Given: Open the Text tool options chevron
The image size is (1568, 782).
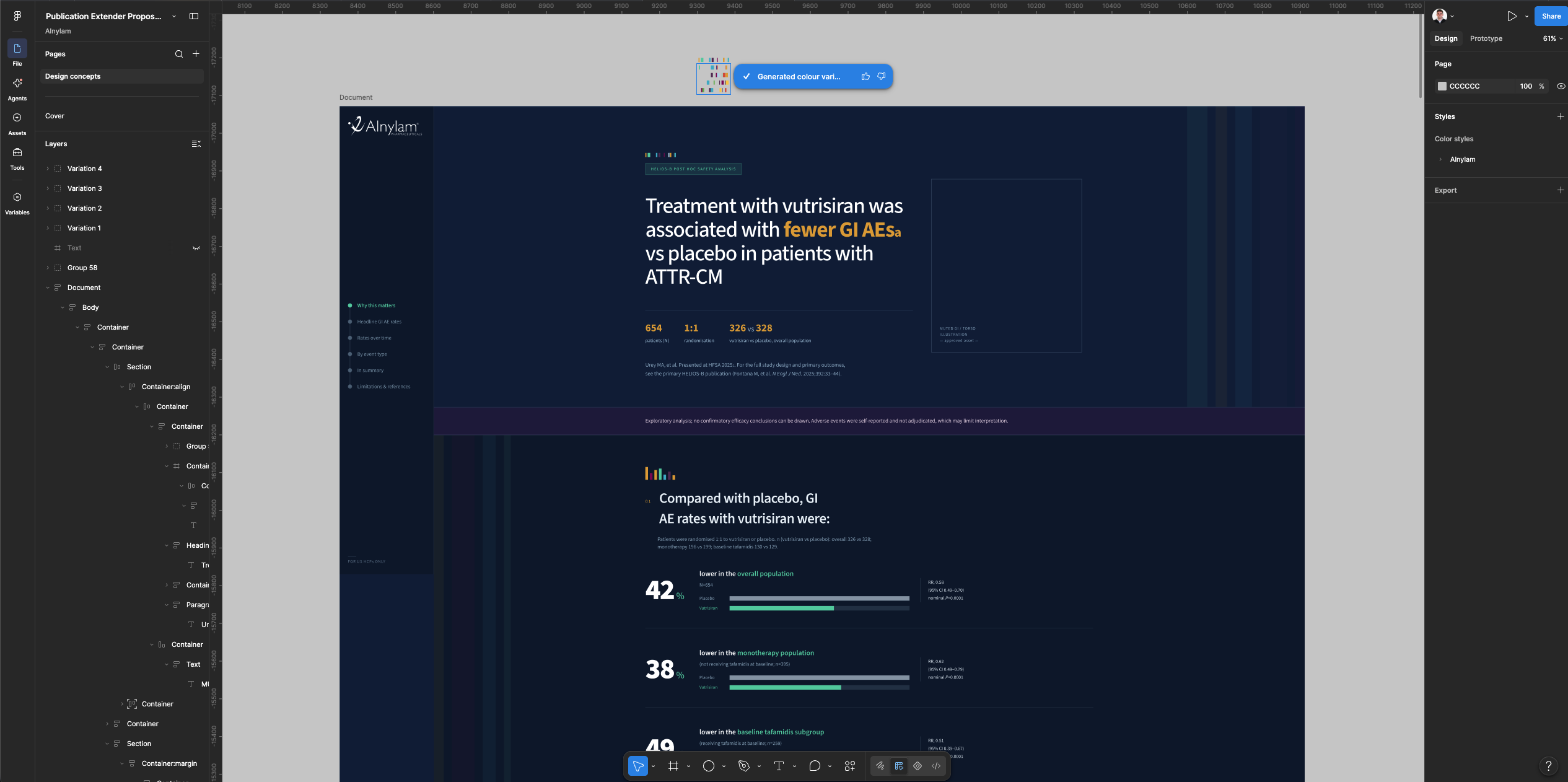Looking at the screenshot, I should coord(794,767).
